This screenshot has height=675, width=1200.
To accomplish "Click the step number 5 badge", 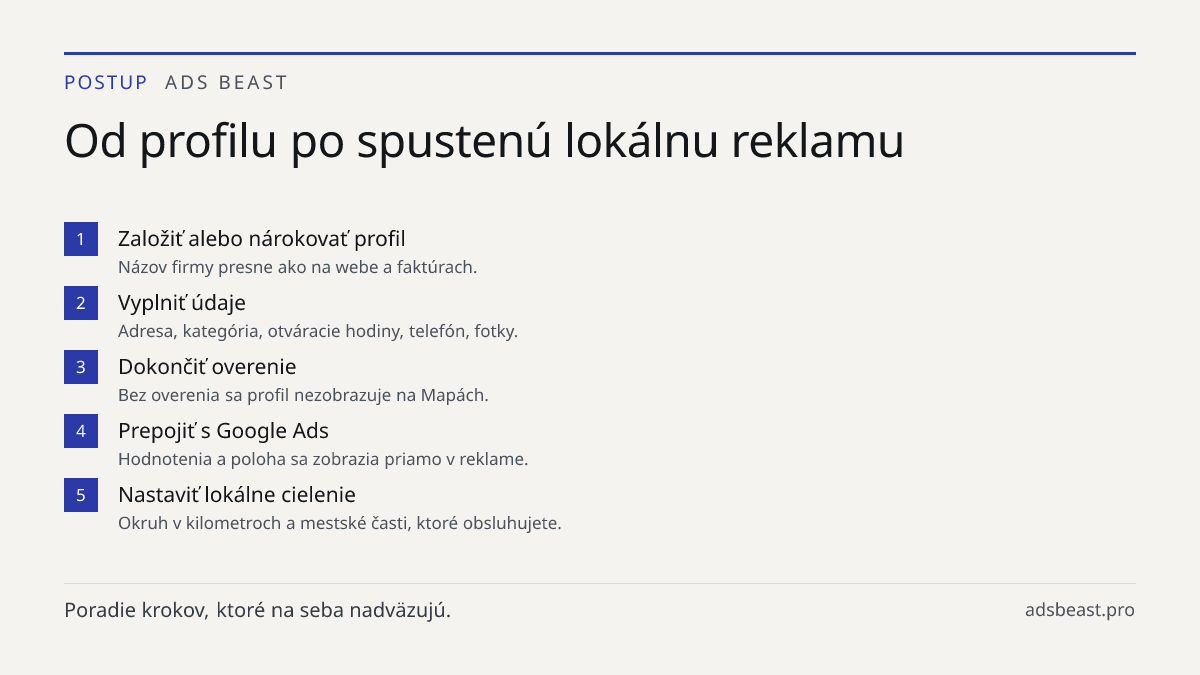I will click(81, 495).
